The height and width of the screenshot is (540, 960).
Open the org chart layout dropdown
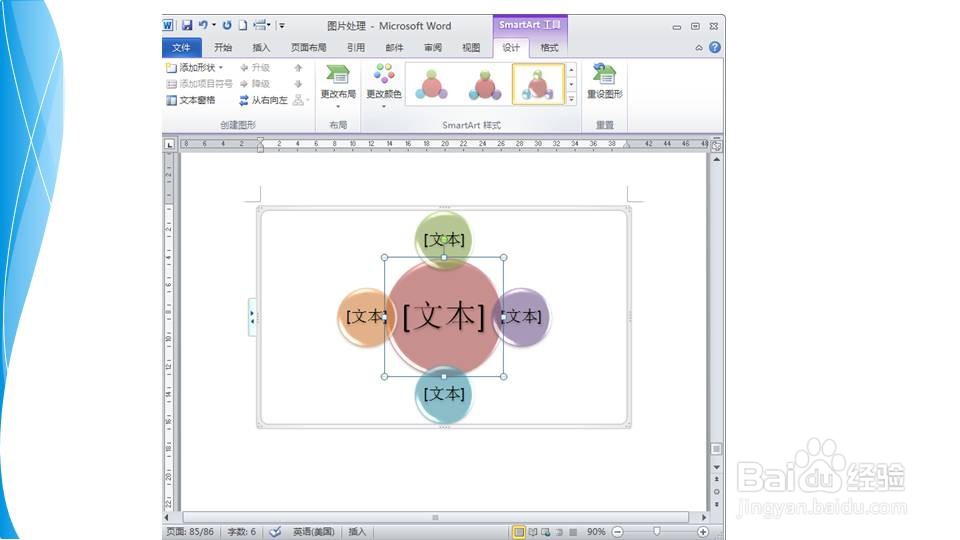(301, 100)
